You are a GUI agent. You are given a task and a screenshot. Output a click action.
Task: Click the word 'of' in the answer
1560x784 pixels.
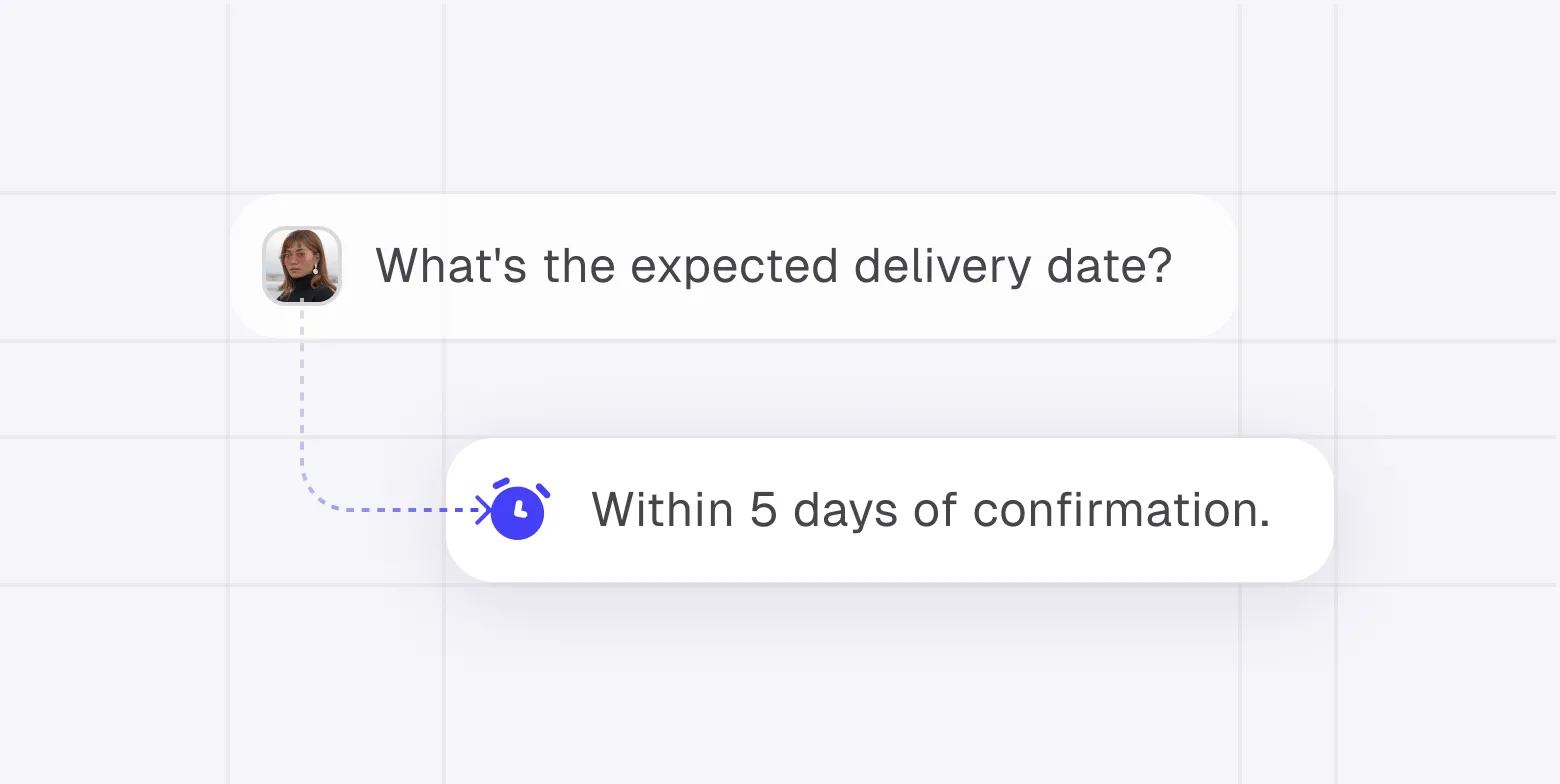(x=935, y=510)
